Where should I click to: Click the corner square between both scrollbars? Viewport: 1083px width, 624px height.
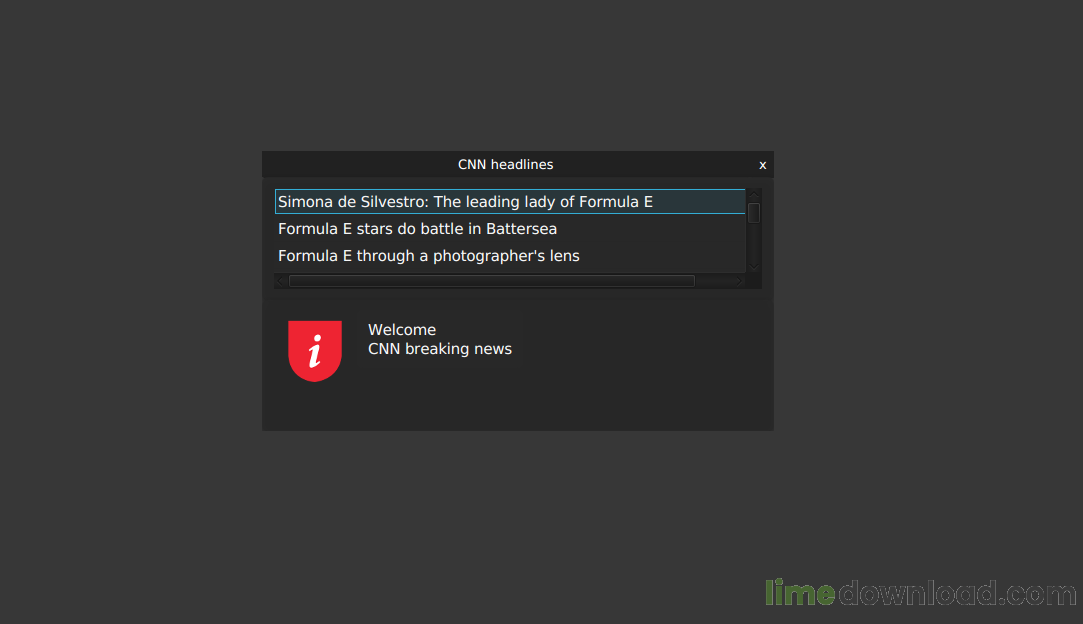[x=754, y=281]
